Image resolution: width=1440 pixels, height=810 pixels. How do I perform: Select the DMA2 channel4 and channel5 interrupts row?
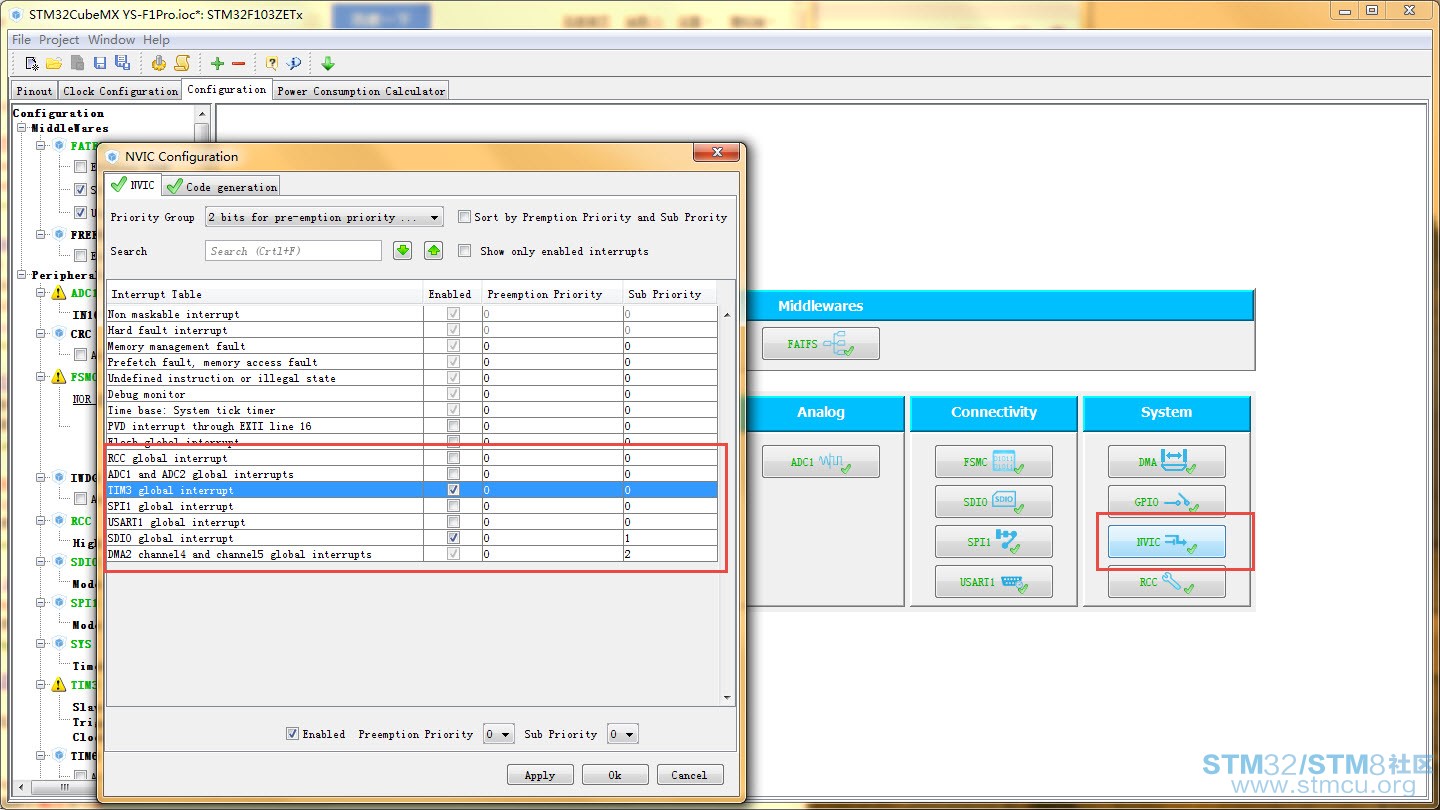click(x=412, y=554)
